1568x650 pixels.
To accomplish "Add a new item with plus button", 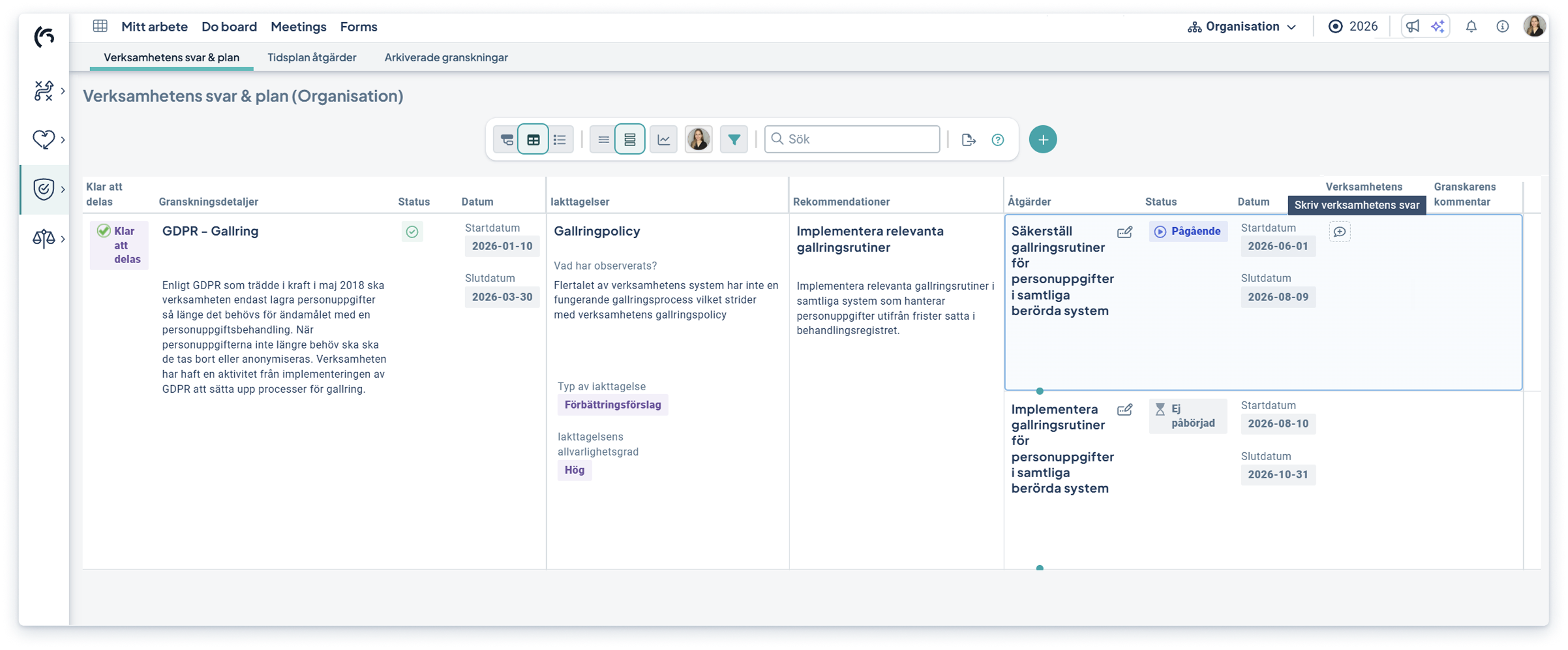I will coord(1043,140).
